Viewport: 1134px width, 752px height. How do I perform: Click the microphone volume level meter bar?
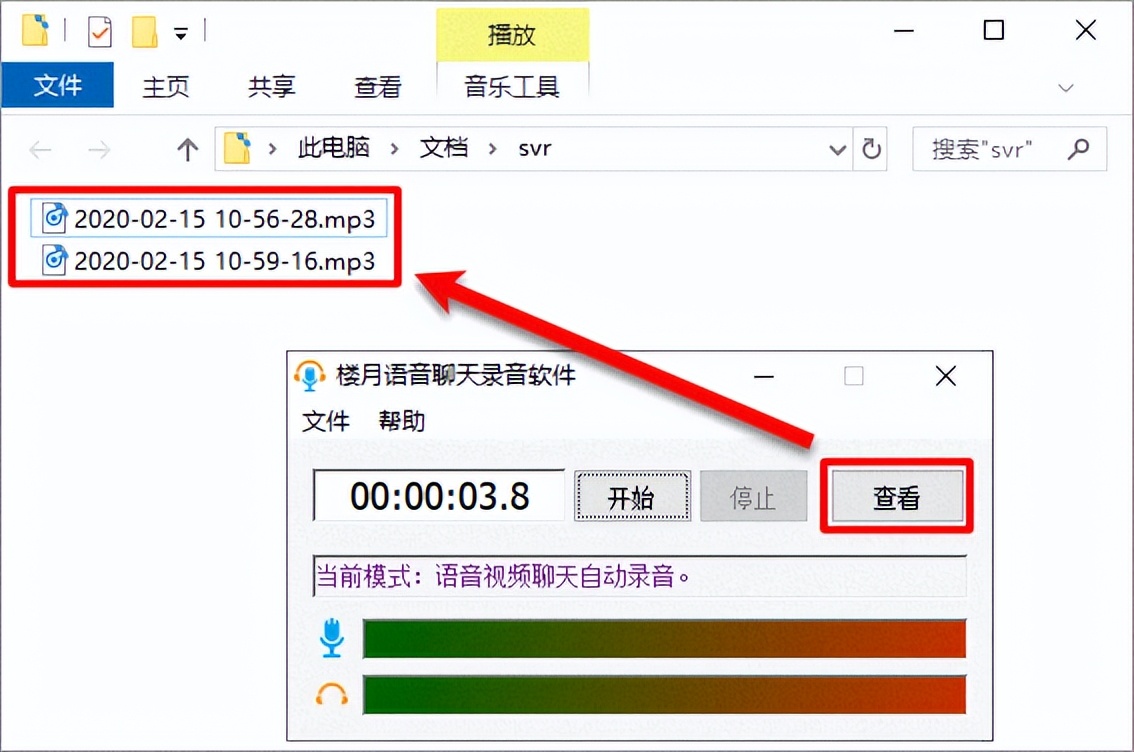[664, 638]
